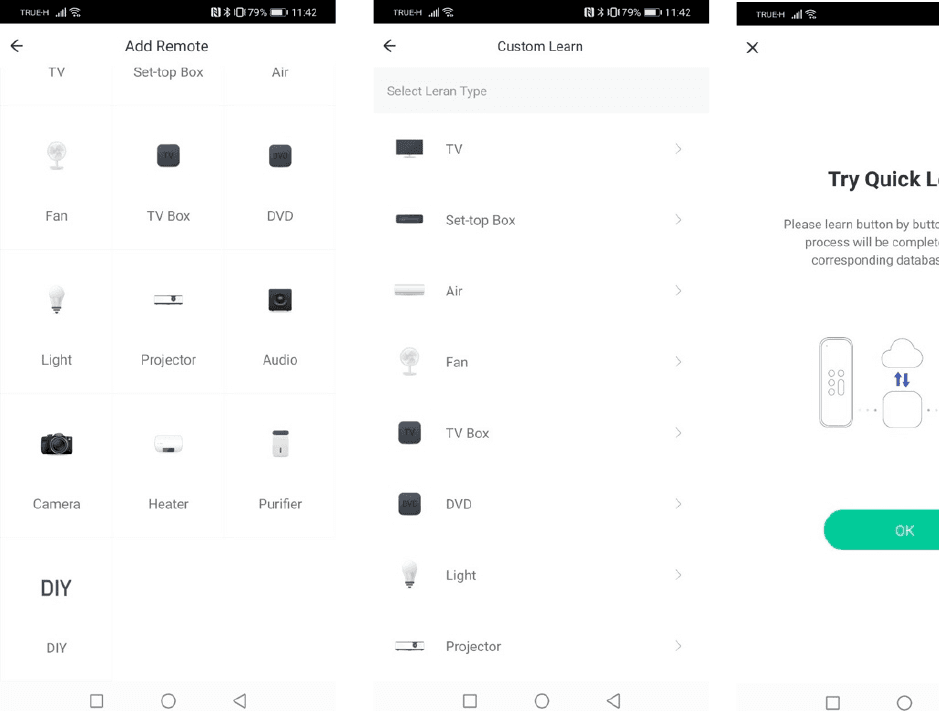This screenshot has height=711, width=939.
Task: Go back from Custom Learn screen
Action: point(390,46)
